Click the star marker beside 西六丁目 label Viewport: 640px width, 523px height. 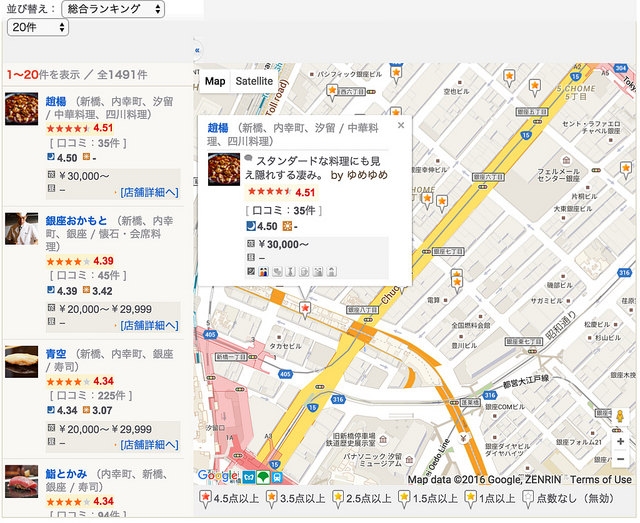tap(332, 92)
